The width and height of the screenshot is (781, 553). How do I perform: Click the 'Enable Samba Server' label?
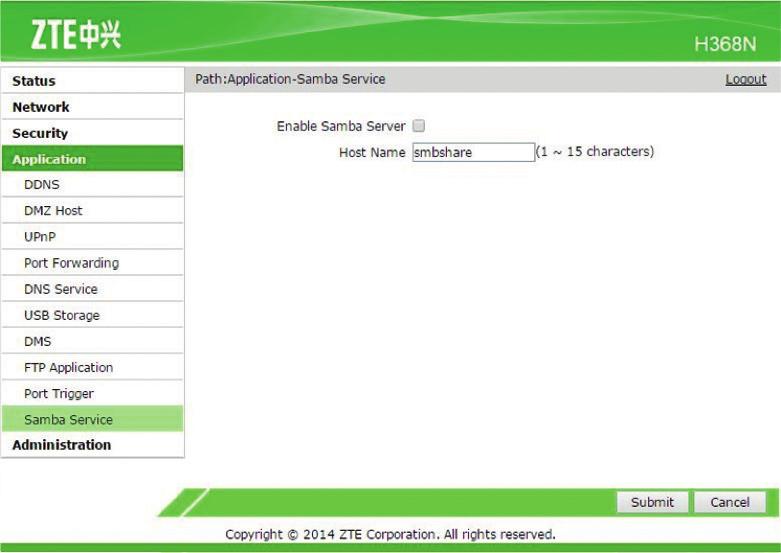click(341, 126)
